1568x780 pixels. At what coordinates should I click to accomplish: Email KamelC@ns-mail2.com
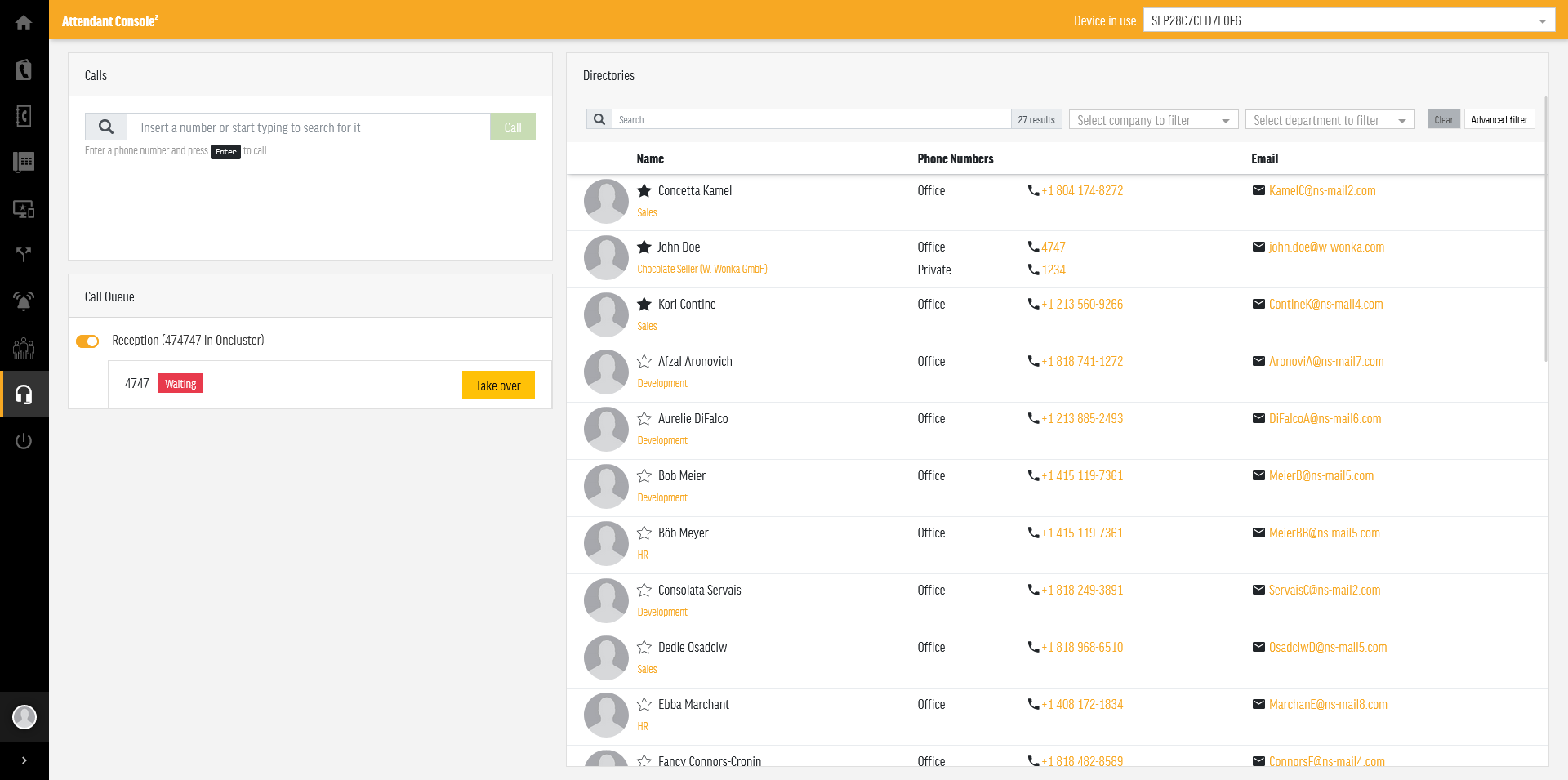pyautogui.click(x=1322, y=190)
